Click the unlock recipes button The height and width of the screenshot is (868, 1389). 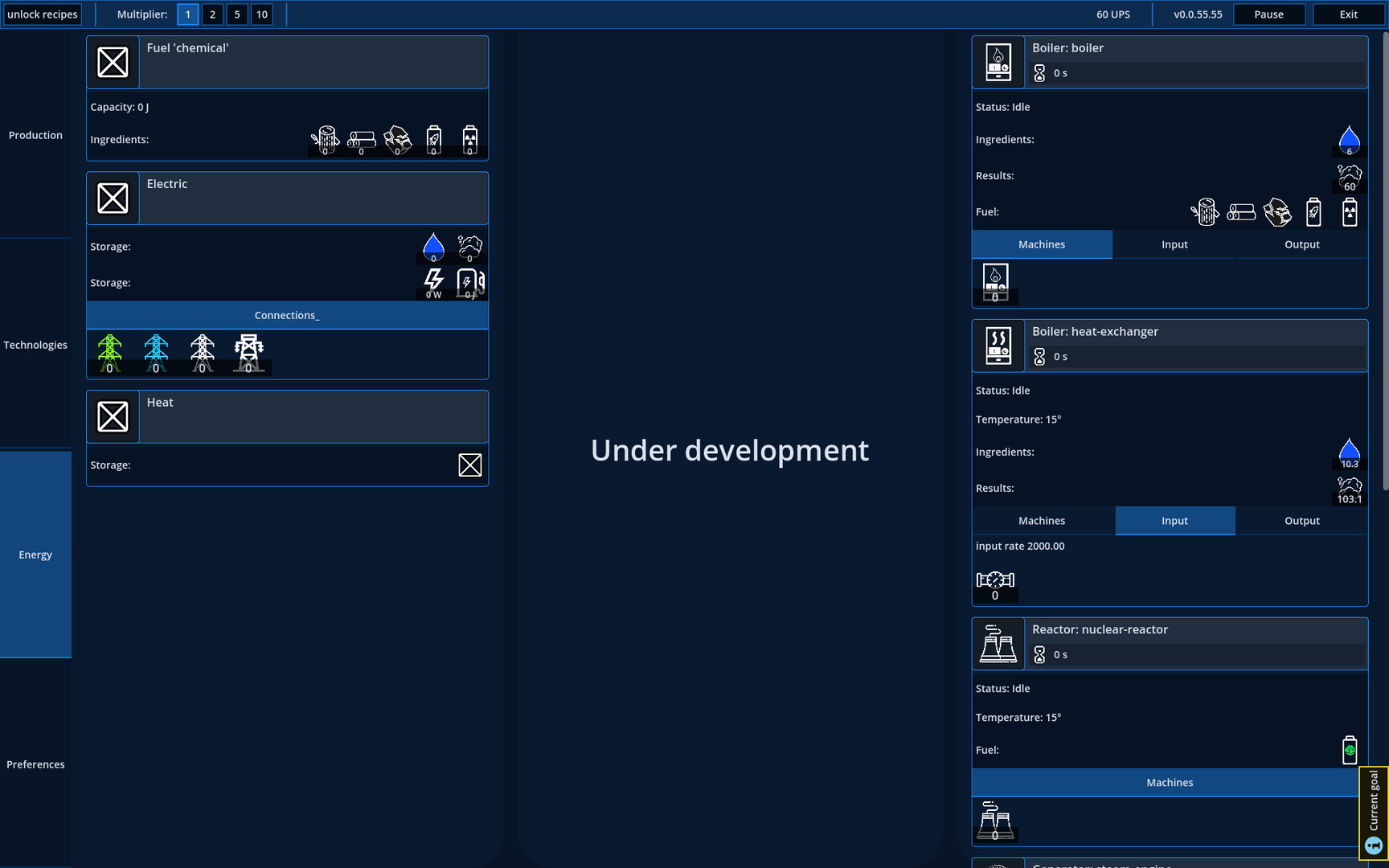tap(43, 14)
